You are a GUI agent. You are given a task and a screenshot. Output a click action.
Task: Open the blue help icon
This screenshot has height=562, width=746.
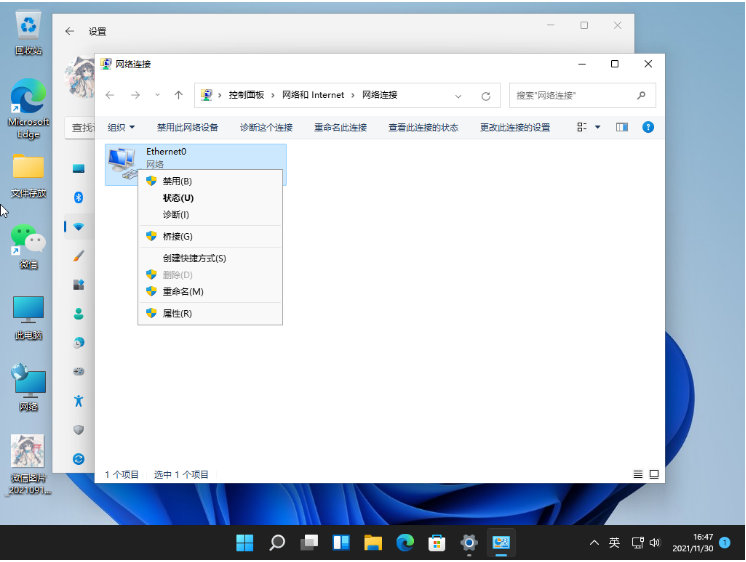pyautogui.click(x=648, y=127)
